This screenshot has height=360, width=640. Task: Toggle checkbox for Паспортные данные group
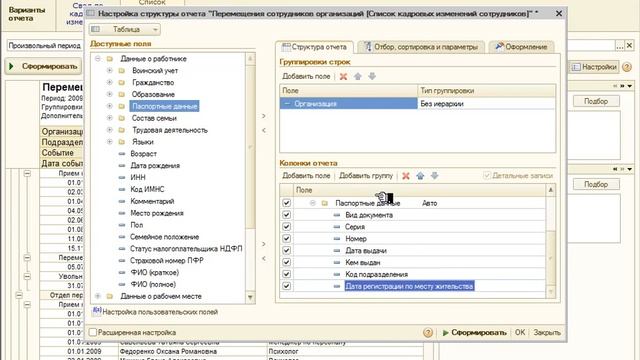(287, 203)
